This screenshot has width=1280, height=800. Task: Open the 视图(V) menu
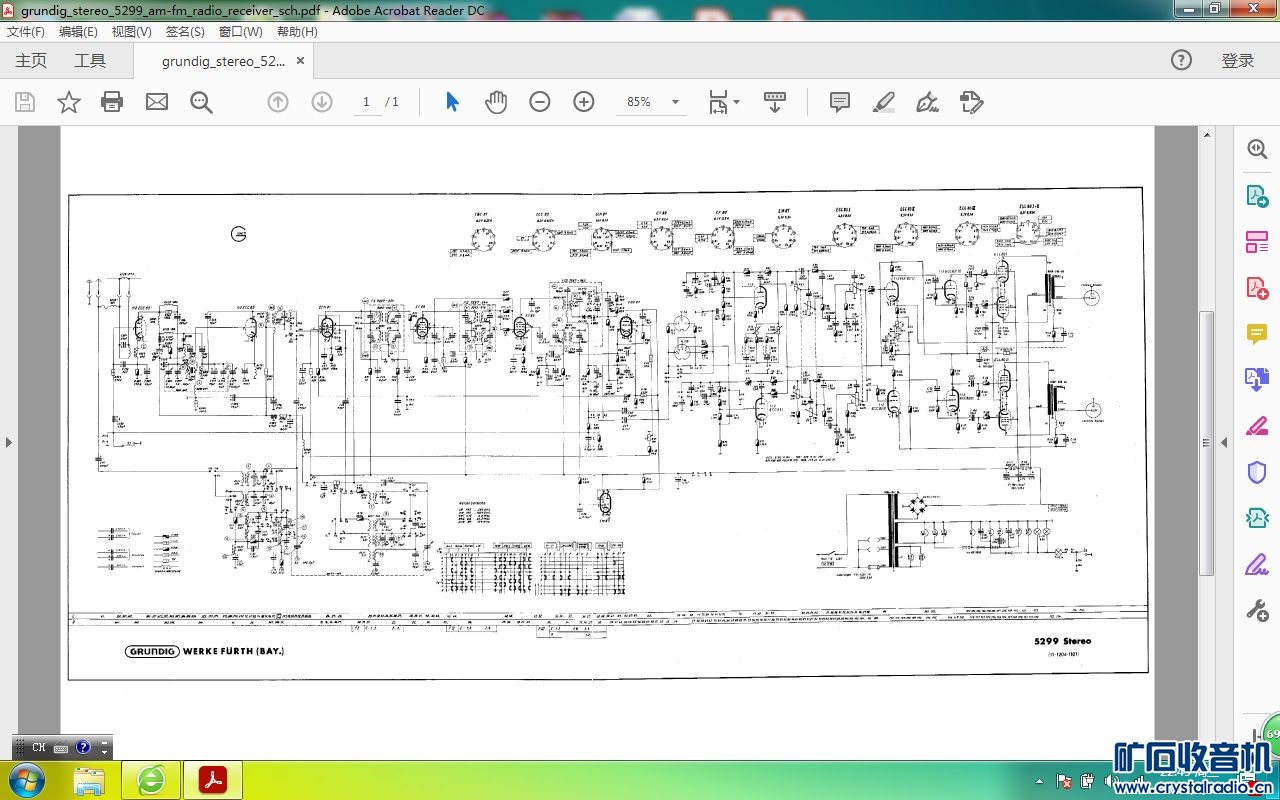(x=131, y=31)
